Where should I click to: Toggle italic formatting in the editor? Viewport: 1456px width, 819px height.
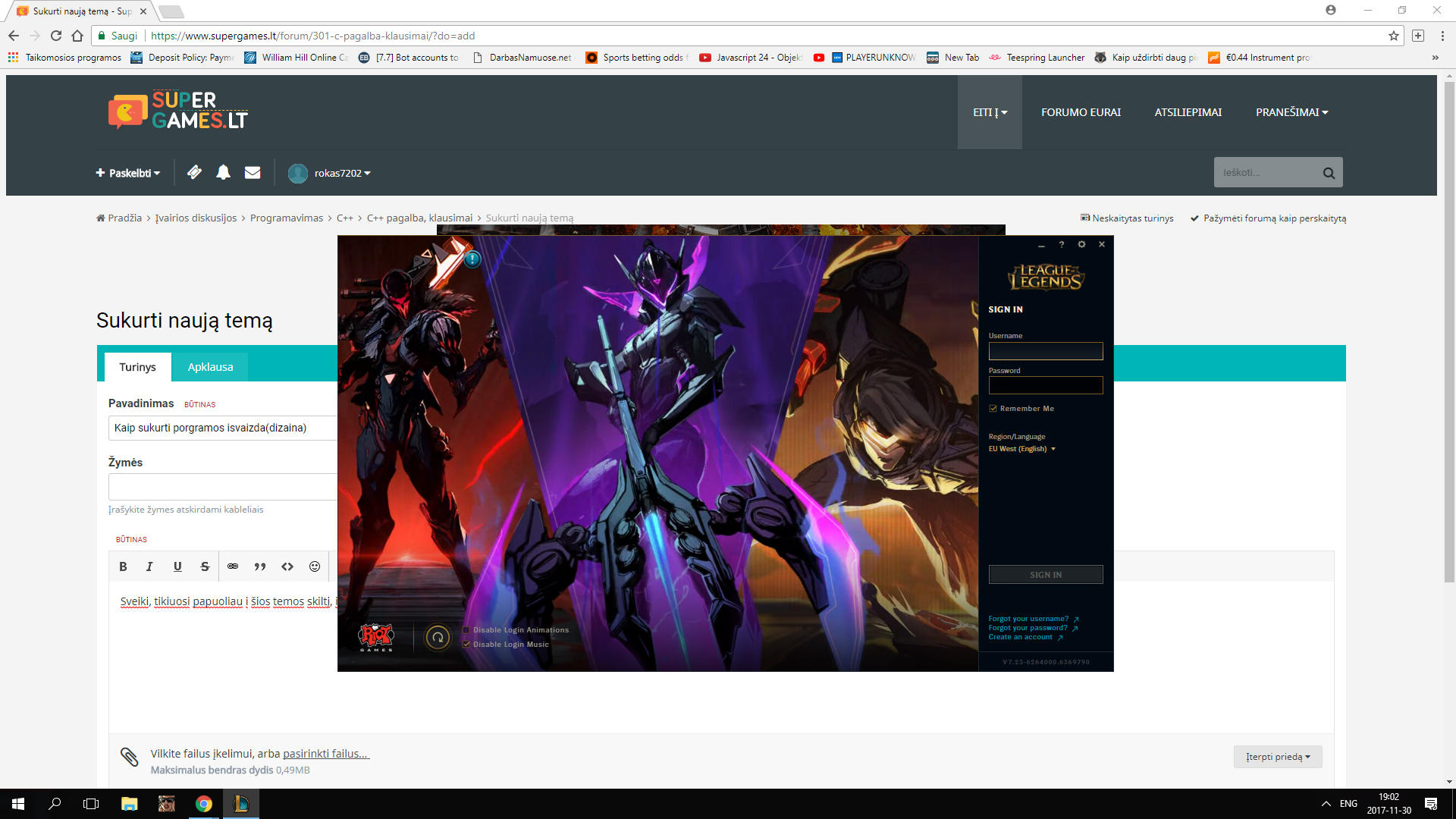[149, 566]
